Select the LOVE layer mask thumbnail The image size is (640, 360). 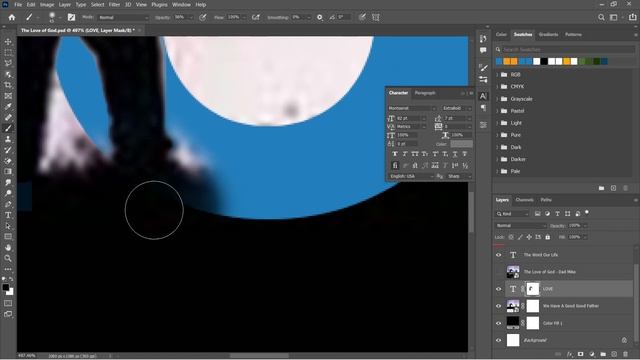point(533,289)
